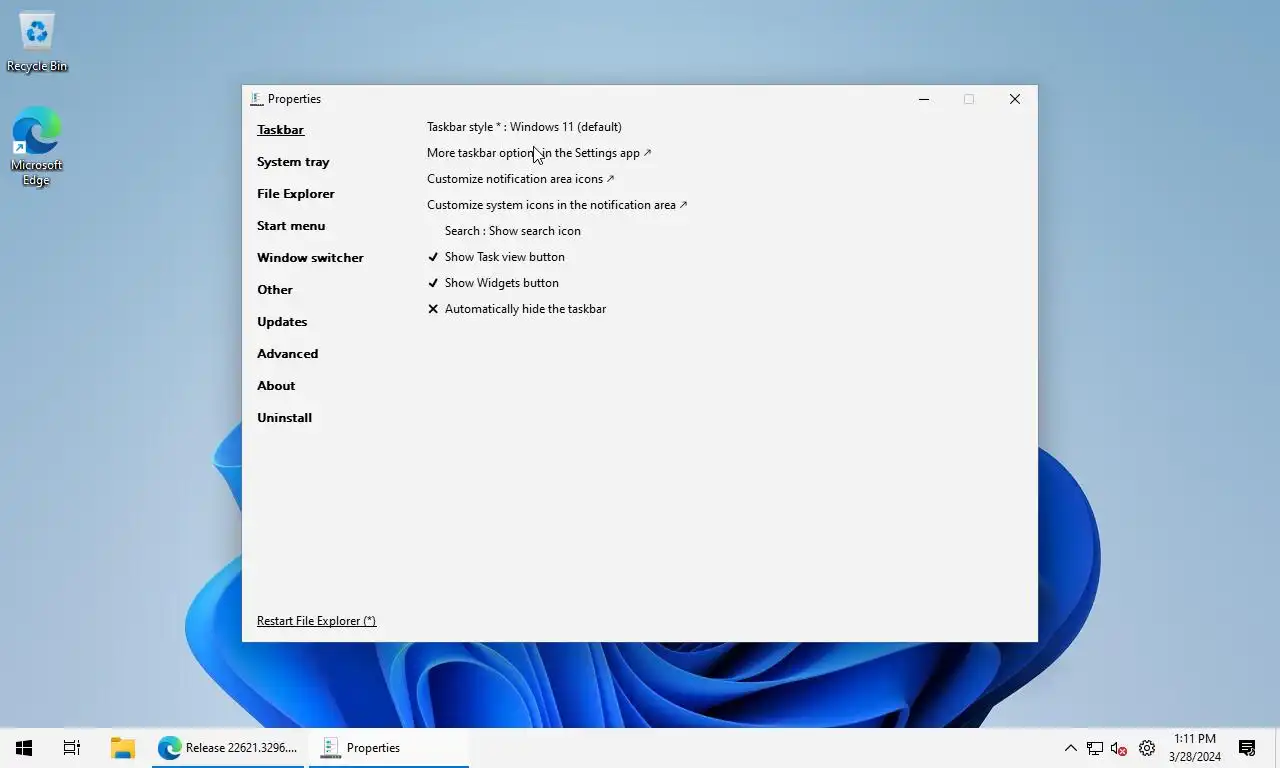Open the clock showing 1:11 PM

click(x=1195, y=748)
